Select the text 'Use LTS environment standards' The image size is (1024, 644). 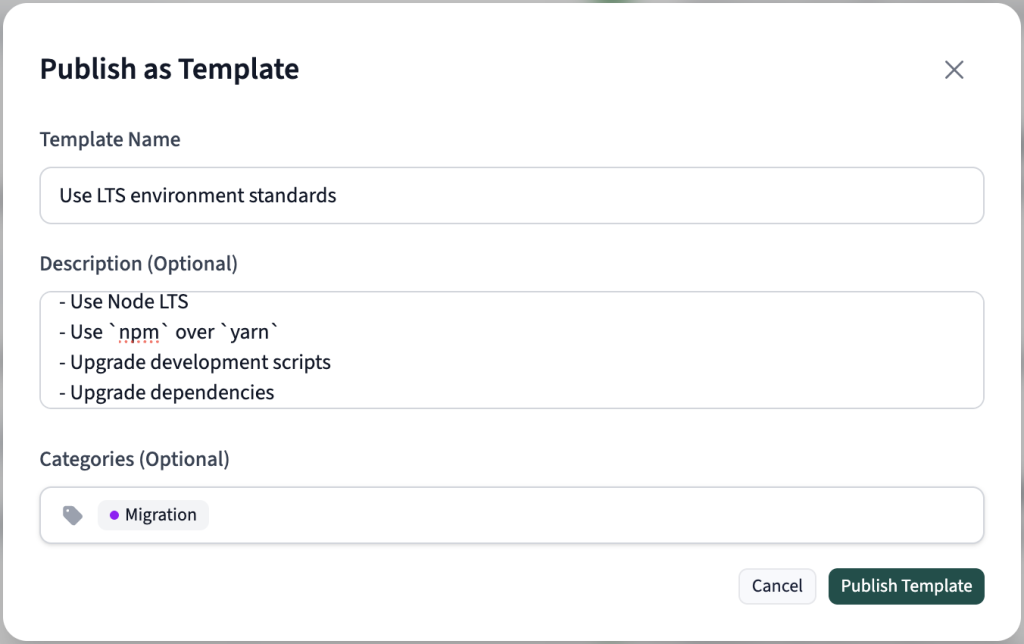tap(196, 195)
